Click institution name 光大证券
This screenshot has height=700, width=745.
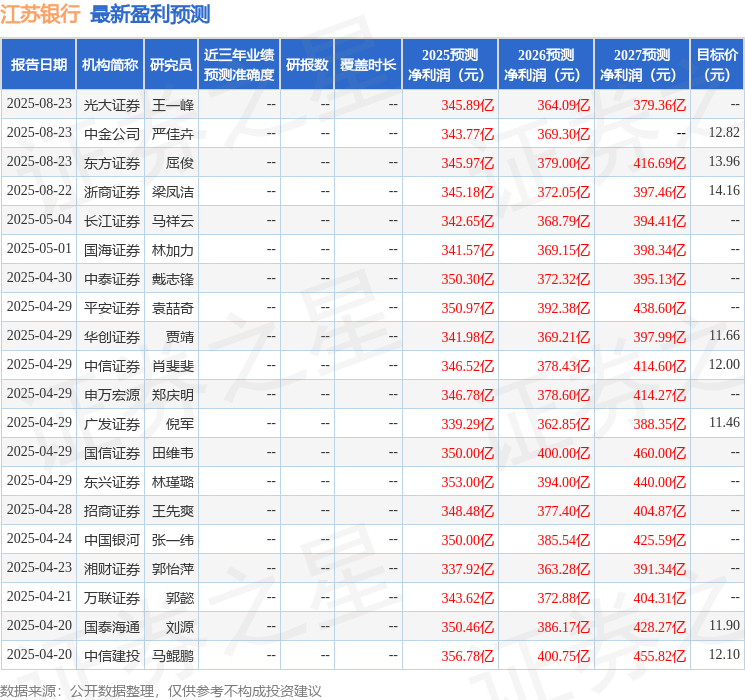tap(112, 105)
